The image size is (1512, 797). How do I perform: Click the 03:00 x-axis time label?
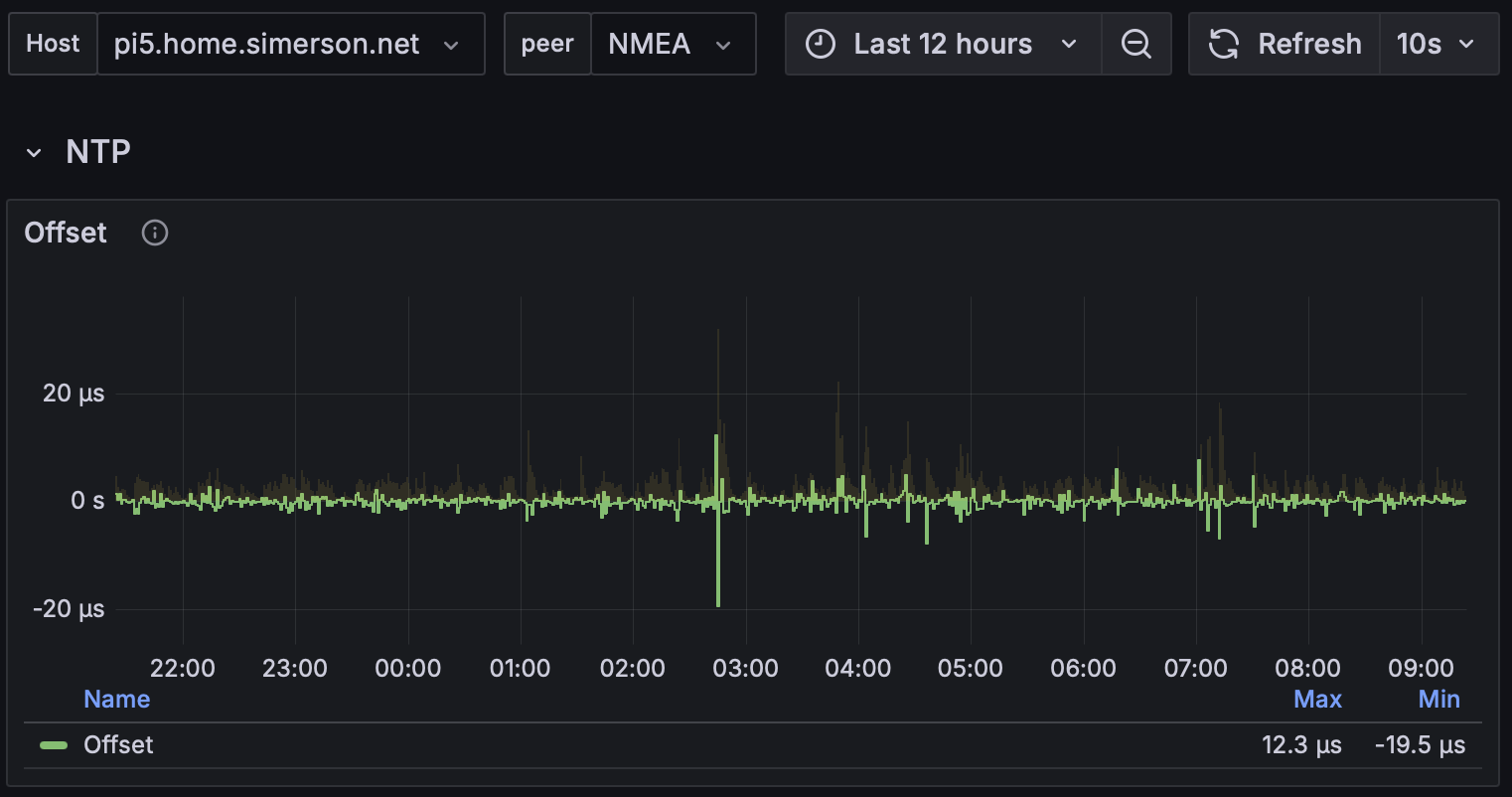tap(746, 668)
